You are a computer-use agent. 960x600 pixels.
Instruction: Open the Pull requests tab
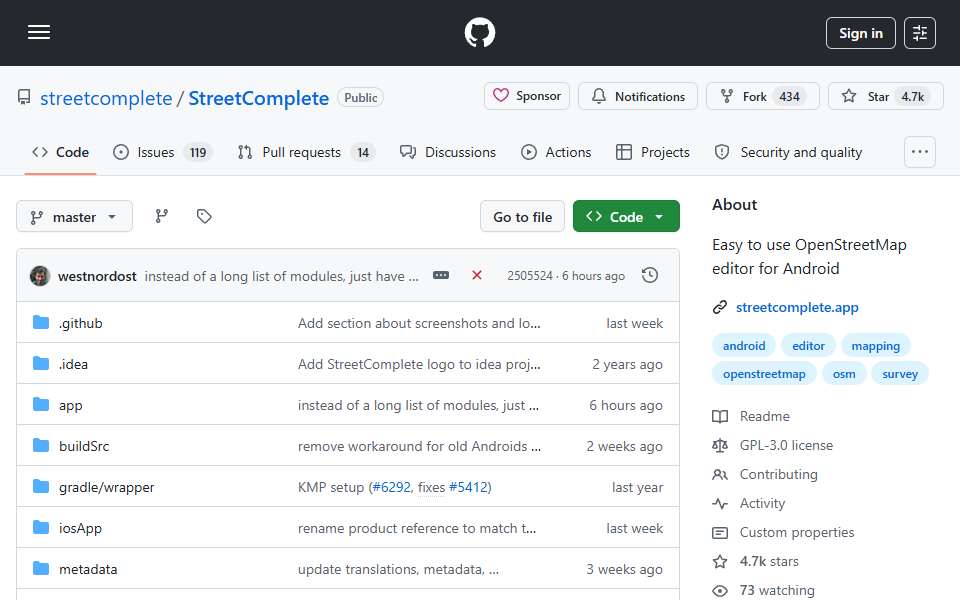click(x=306, y=152)
